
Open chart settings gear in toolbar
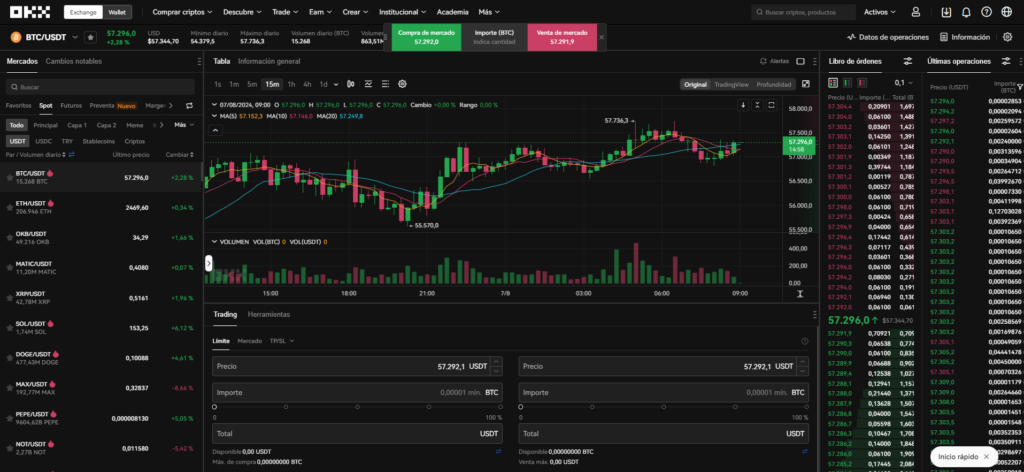tap(402, 84)
